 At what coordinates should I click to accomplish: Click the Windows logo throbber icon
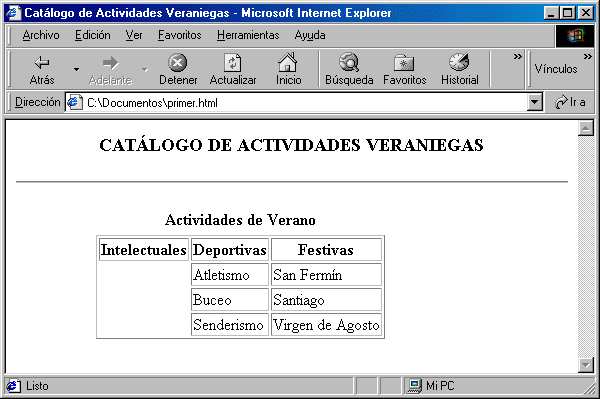tap(575, 36)
